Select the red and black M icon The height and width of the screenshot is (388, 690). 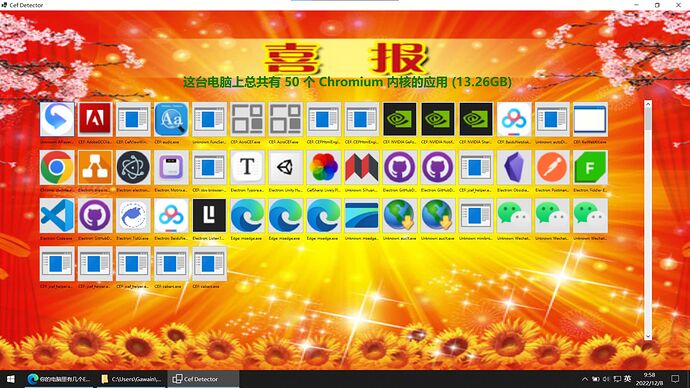click(361, 167)
